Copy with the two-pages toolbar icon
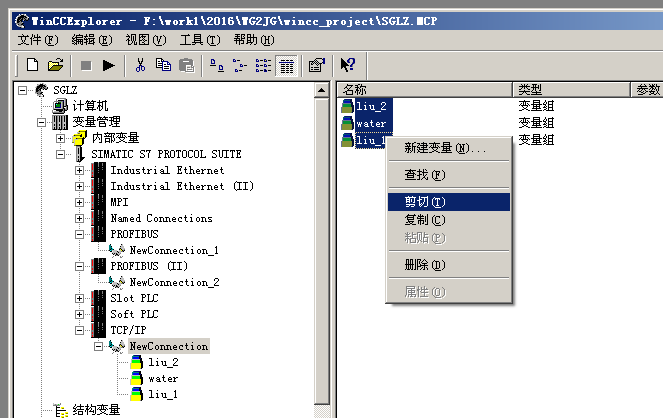 (x=163, y=65)
